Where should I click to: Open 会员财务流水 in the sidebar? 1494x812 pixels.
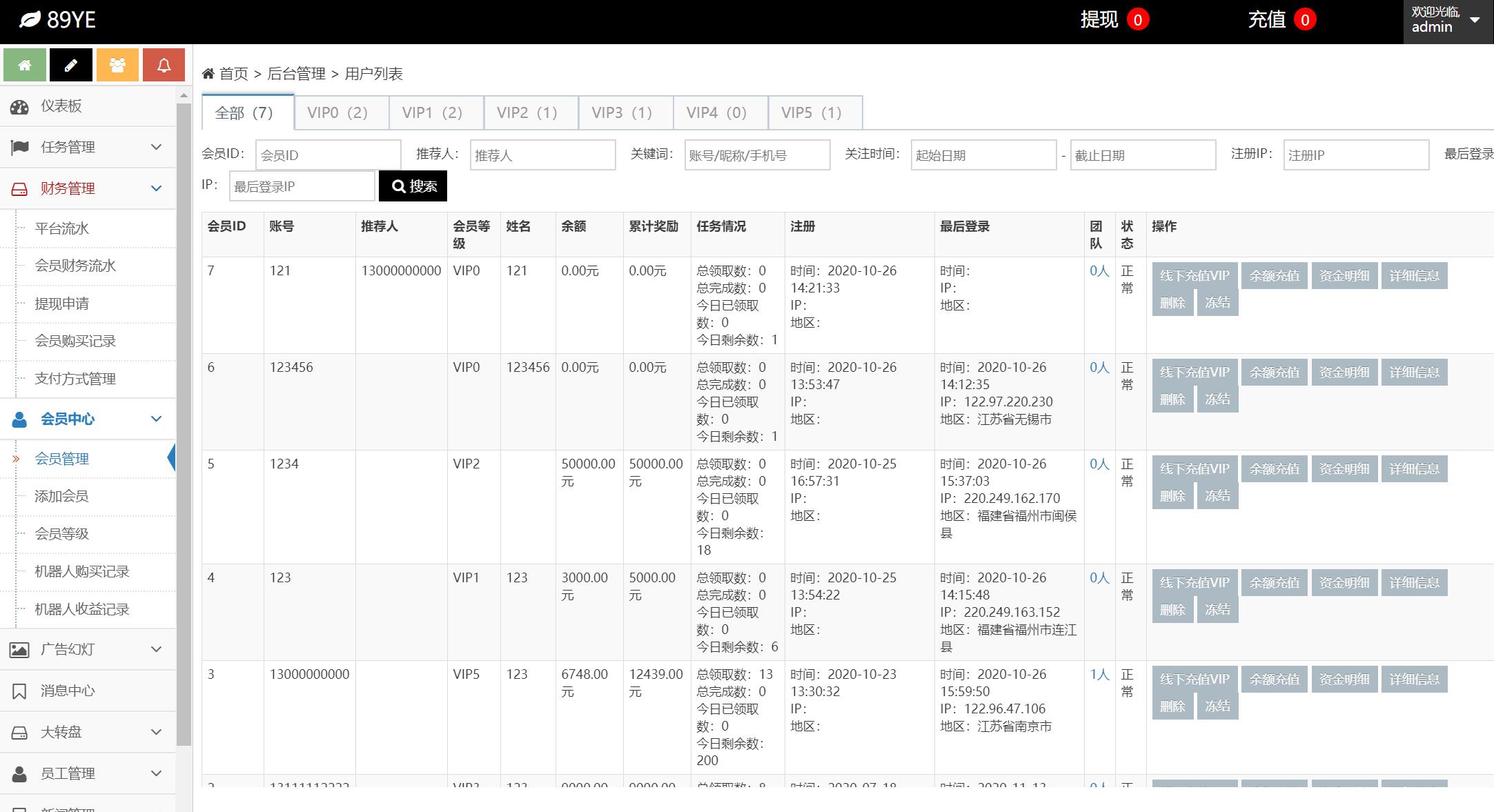click(75, 266)
